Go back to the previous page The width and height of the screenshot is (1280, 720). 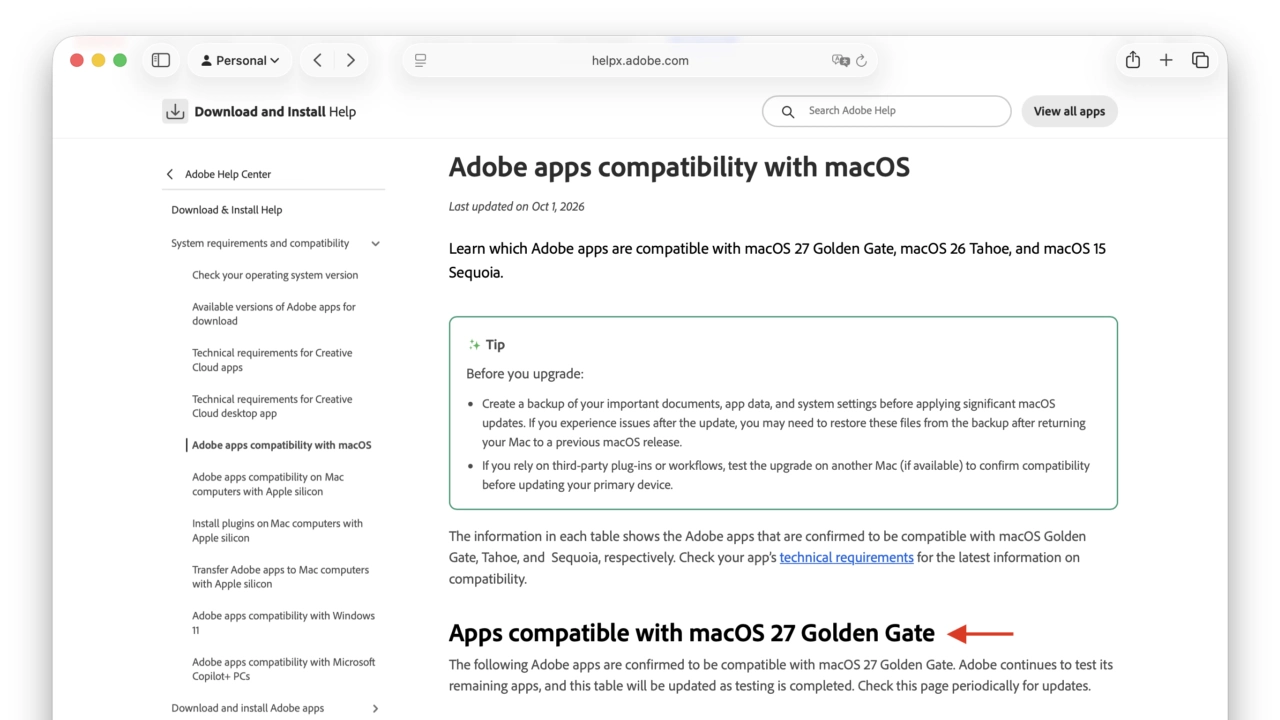317,60
